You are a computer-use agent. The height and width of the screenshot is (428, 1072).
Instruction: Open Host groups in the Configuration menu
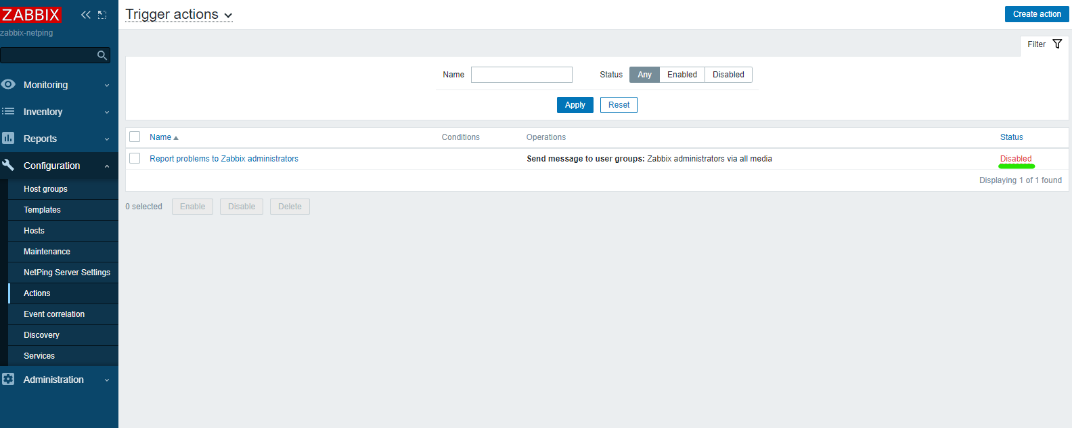(x=45, y=189)
